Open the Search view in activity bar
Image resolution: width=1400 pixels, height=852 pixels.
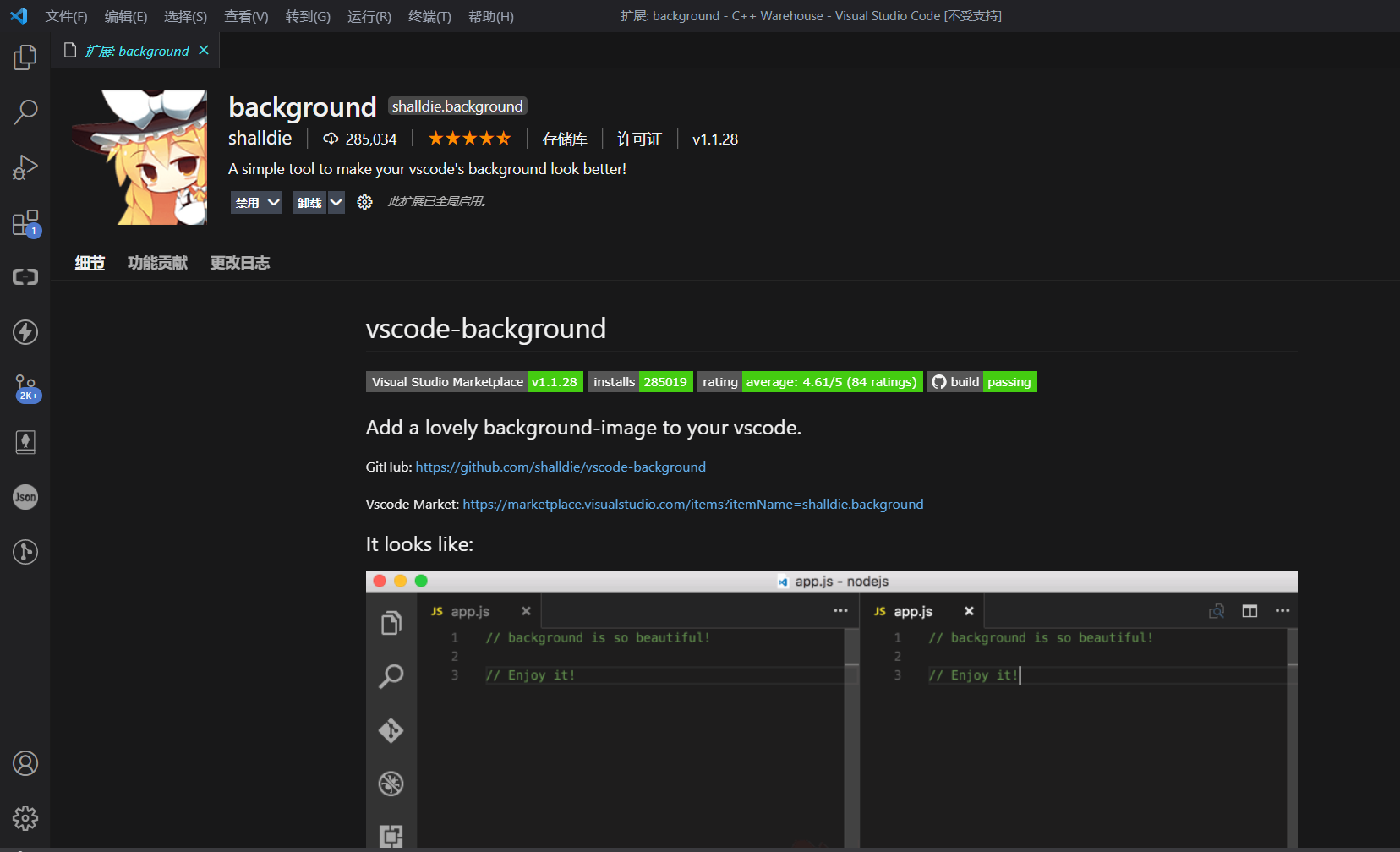25,112
